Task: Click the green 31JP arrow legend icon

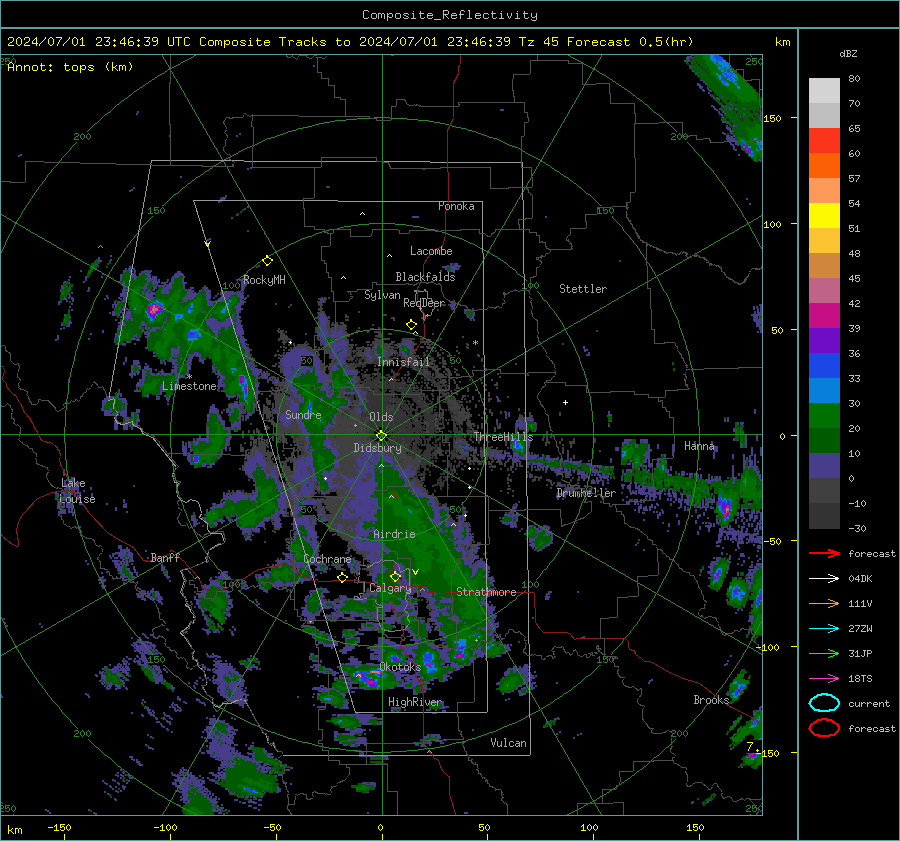Action: (824, 653)
